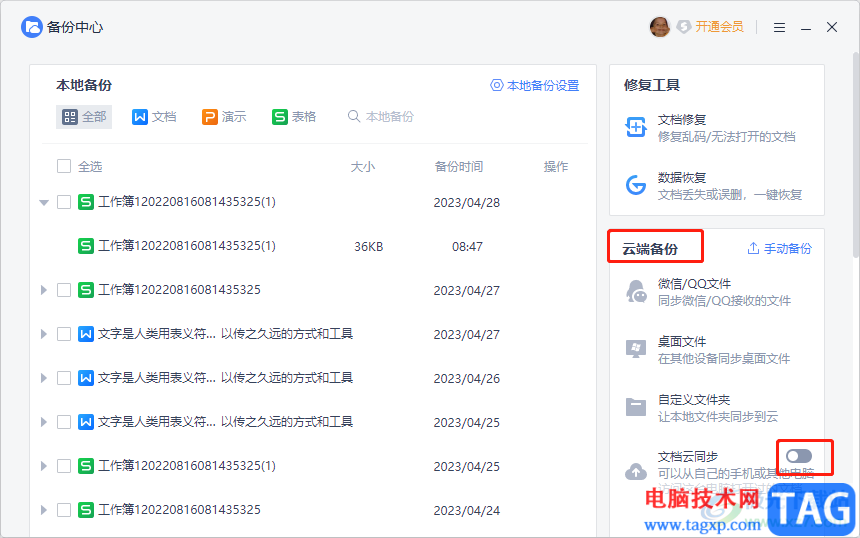Click the spreadsheet icon on 2023/04/24 row

86,510
